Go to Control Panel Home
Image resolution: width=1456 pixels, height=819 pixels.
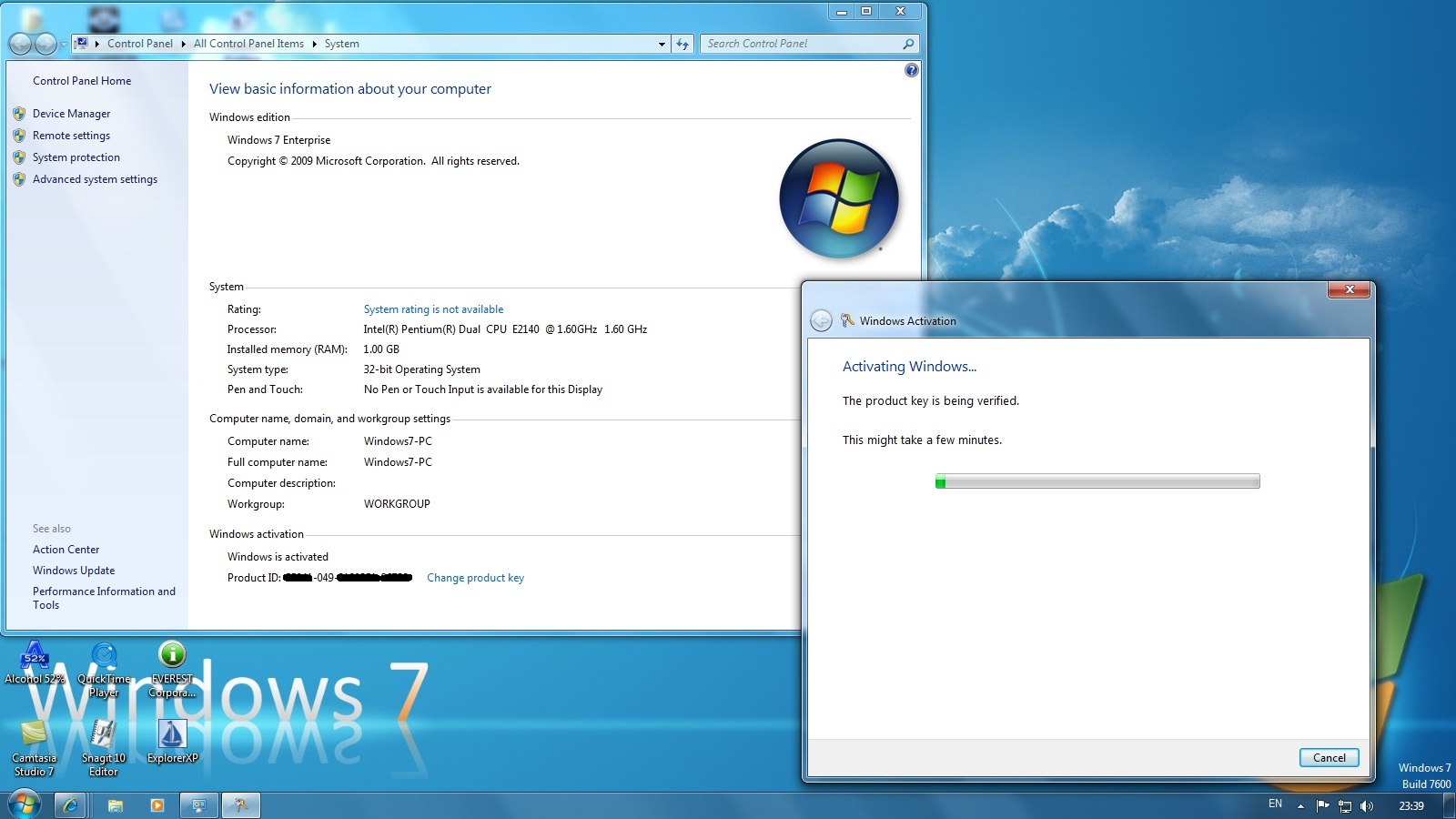pos(82,81)
